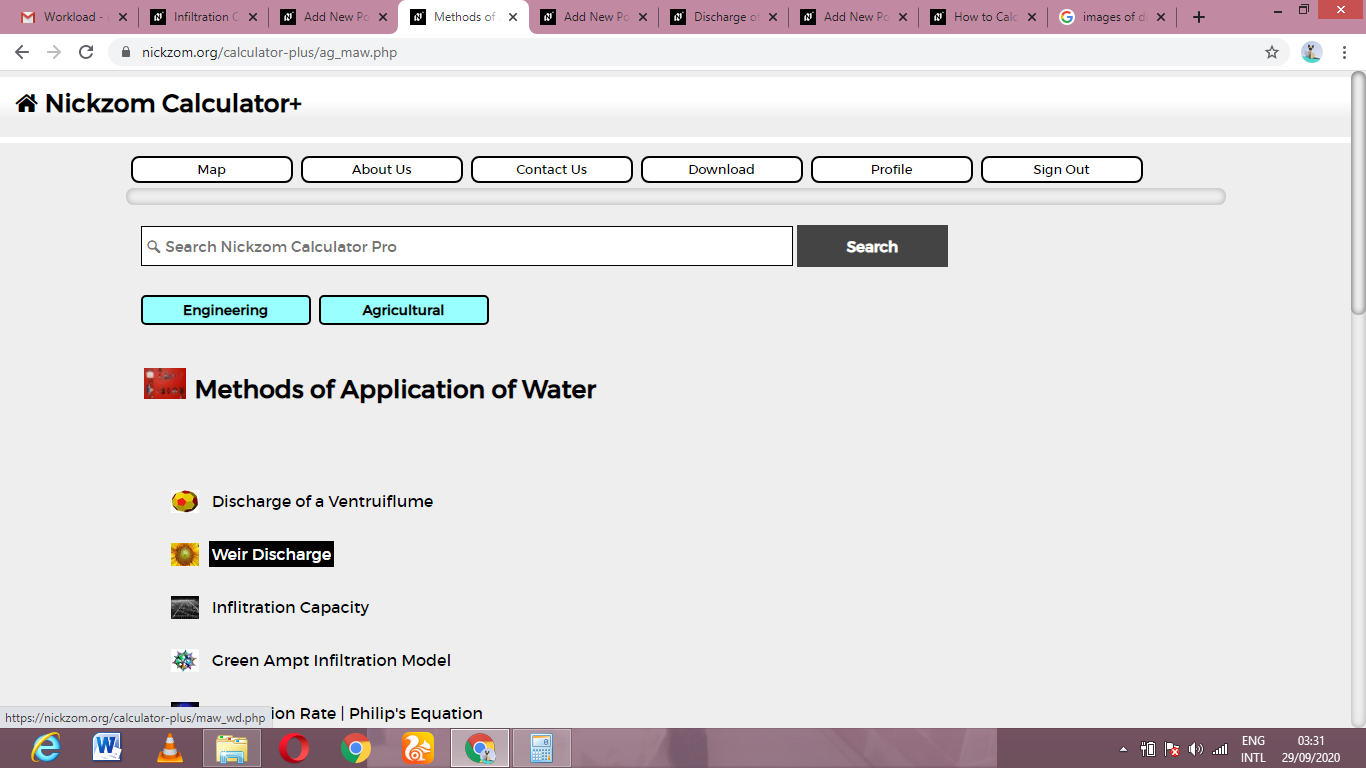Open Microsoft Word from the taskbar
Screen dimensions: 1366x768
(107, 748)
